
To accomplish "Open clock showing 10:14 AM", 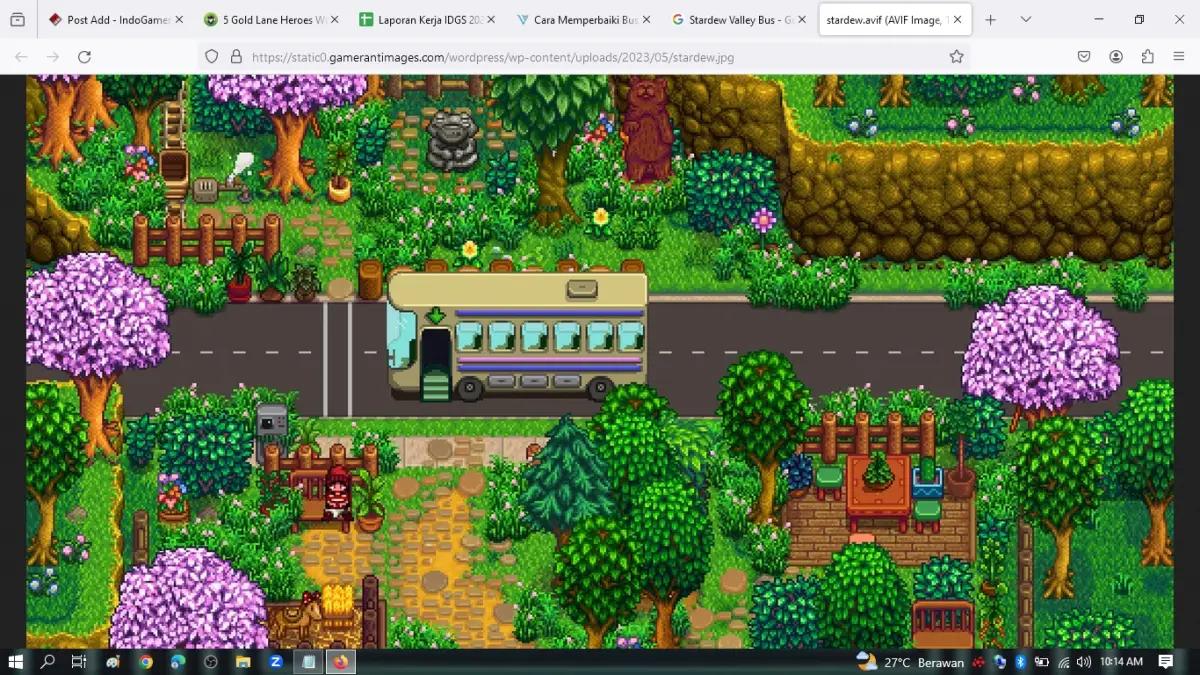I will 1121,662.
